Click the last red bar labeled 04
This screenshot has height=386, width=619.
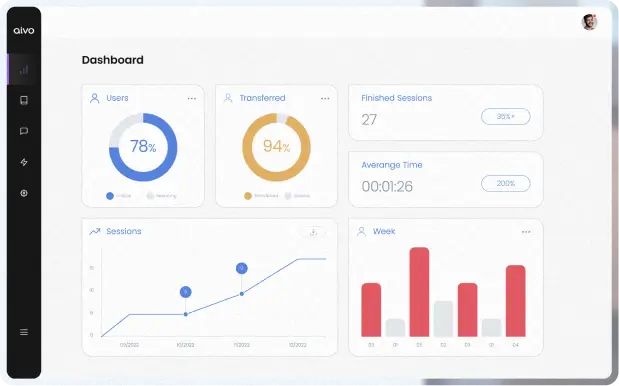516,301
